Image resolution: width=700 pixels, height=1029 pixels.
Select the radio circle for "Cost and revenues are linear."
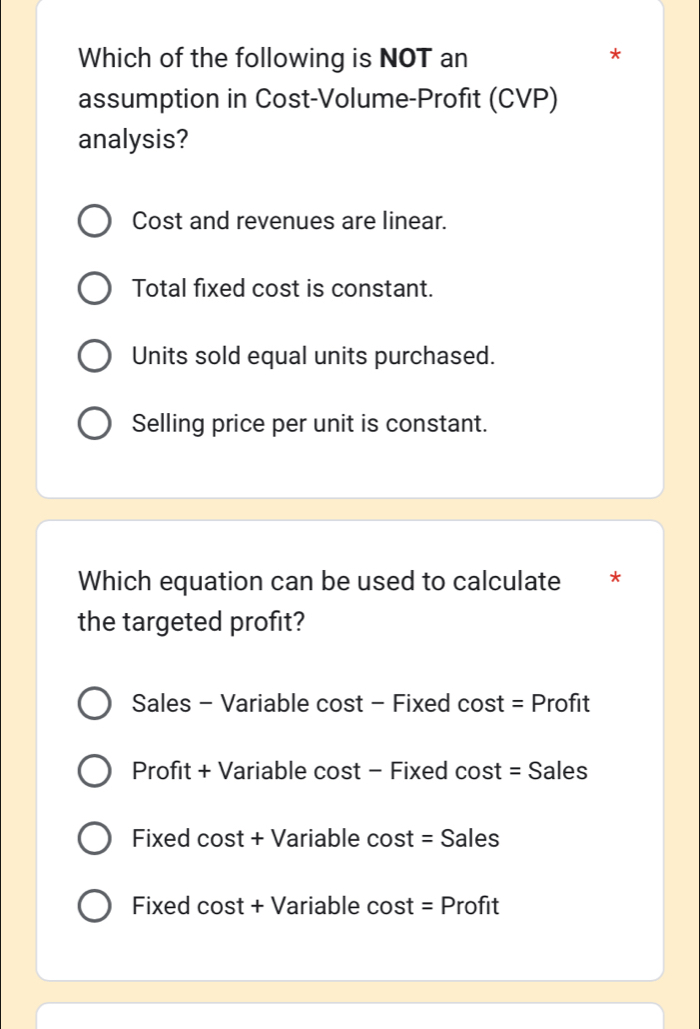tap(95, 222)
